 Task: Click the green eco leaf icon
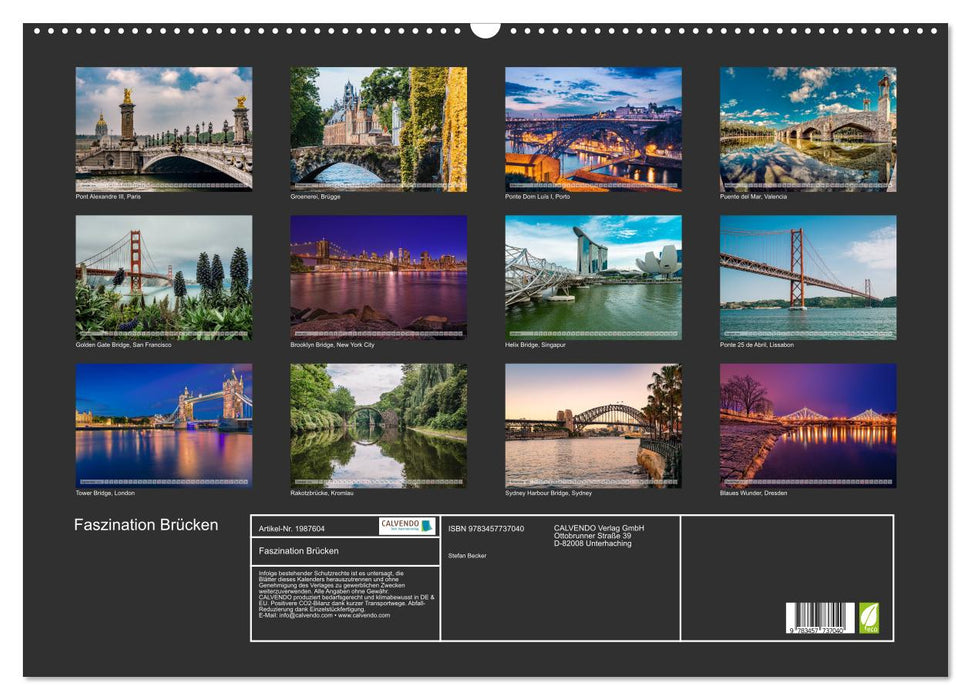click(x=869, y=618)
